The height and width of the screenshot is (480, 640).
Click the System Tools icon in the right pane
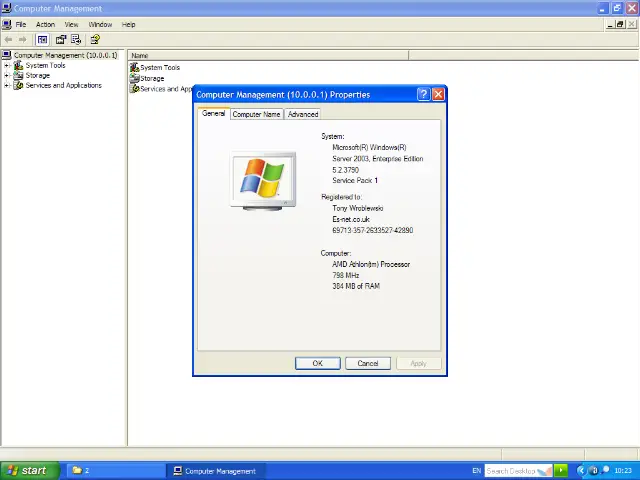(x=135, y=67)
